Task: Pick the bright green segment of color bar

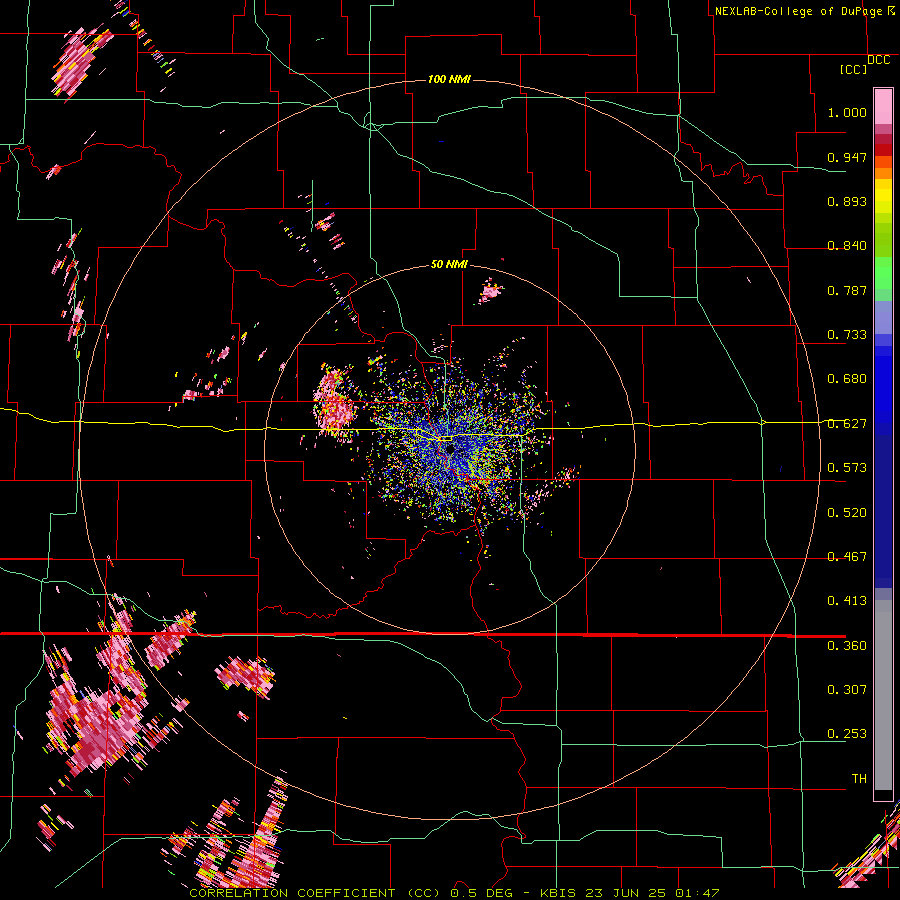Action: click(883, 273)
